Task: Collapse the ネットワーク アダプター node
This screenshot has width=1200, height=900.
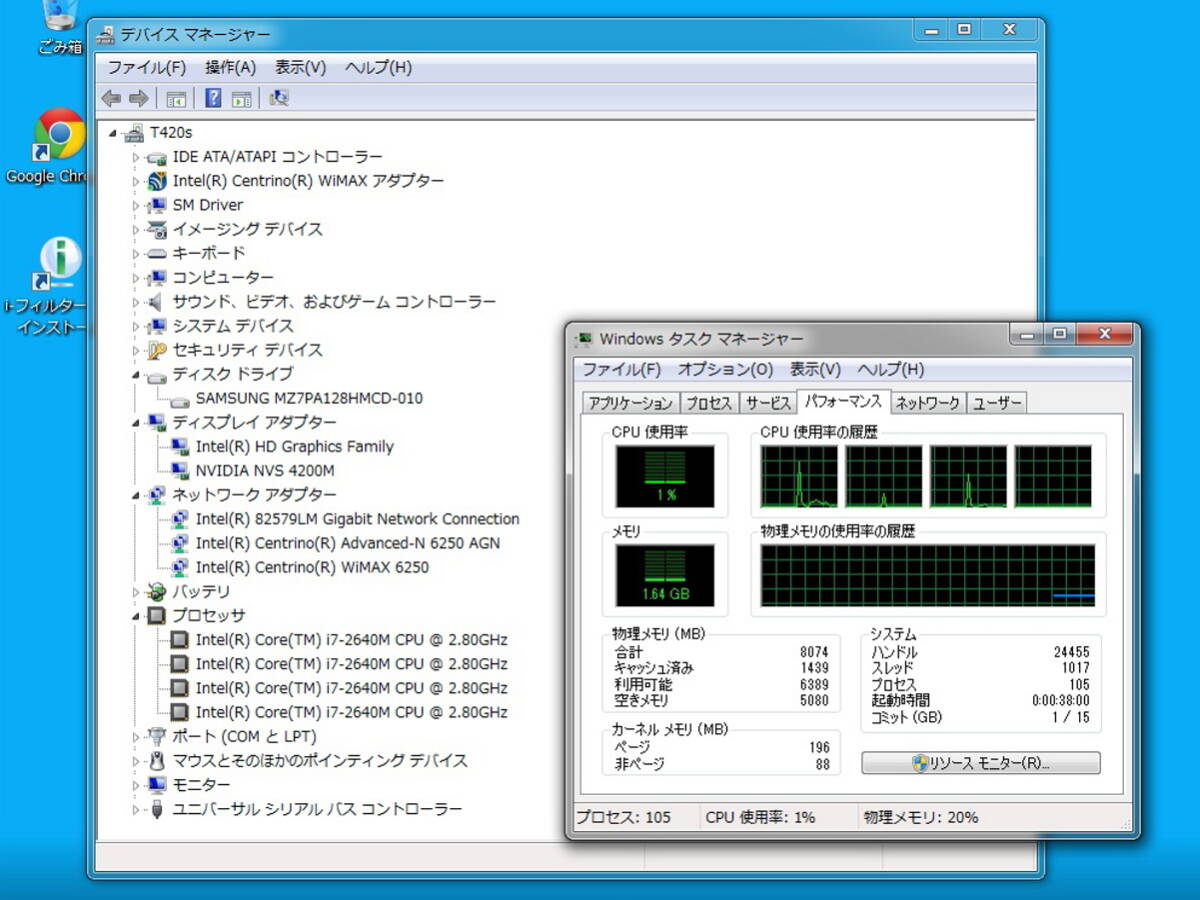Action: click(137, 495)
